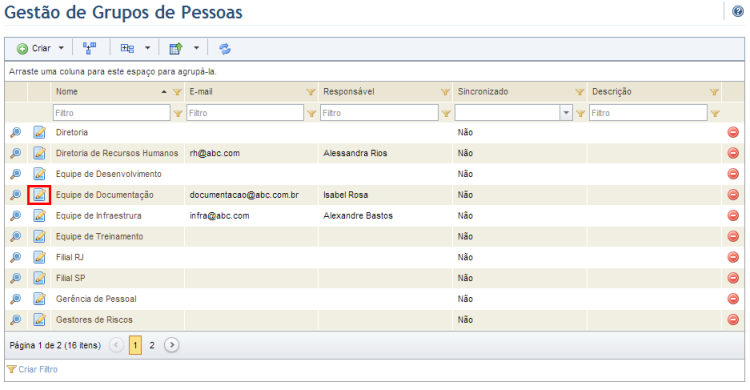Open the Criar dropdown arrow
The image size is (750, 390).
(61, 48)
